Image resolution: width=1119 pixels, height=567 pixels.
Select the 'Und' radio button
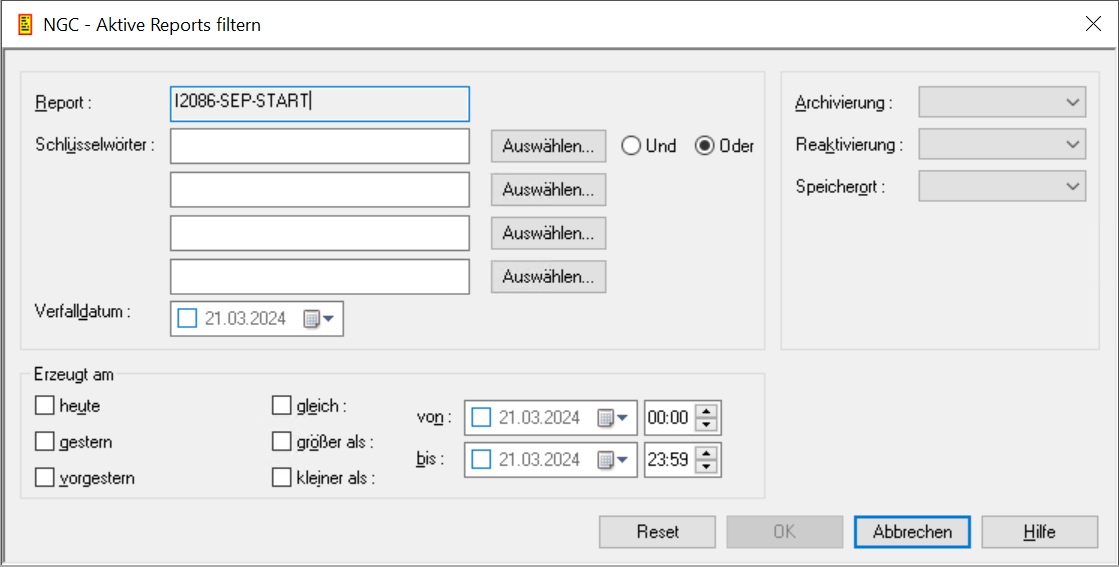[x=631, y=146]
